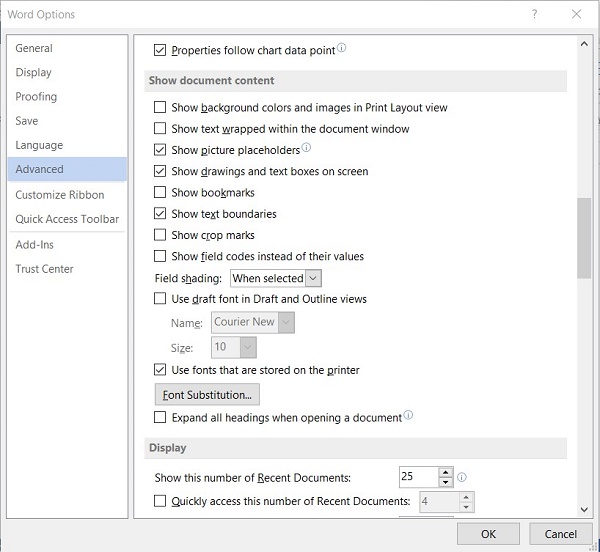Image resolution: width=600 pixels, height=552 pixels.
Task: Increase Recent Documents count with up arrow
Action: coord(445,472)
